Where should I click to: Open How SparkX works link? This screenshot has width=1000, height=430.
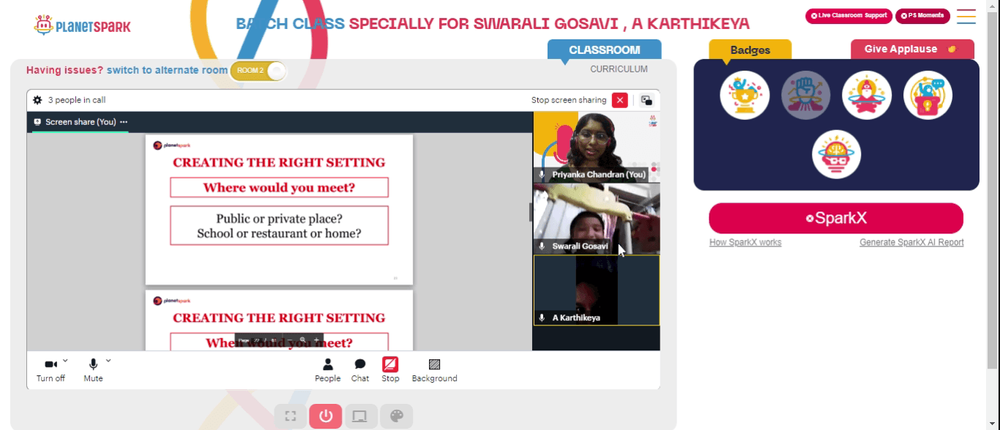click(745, 242)
